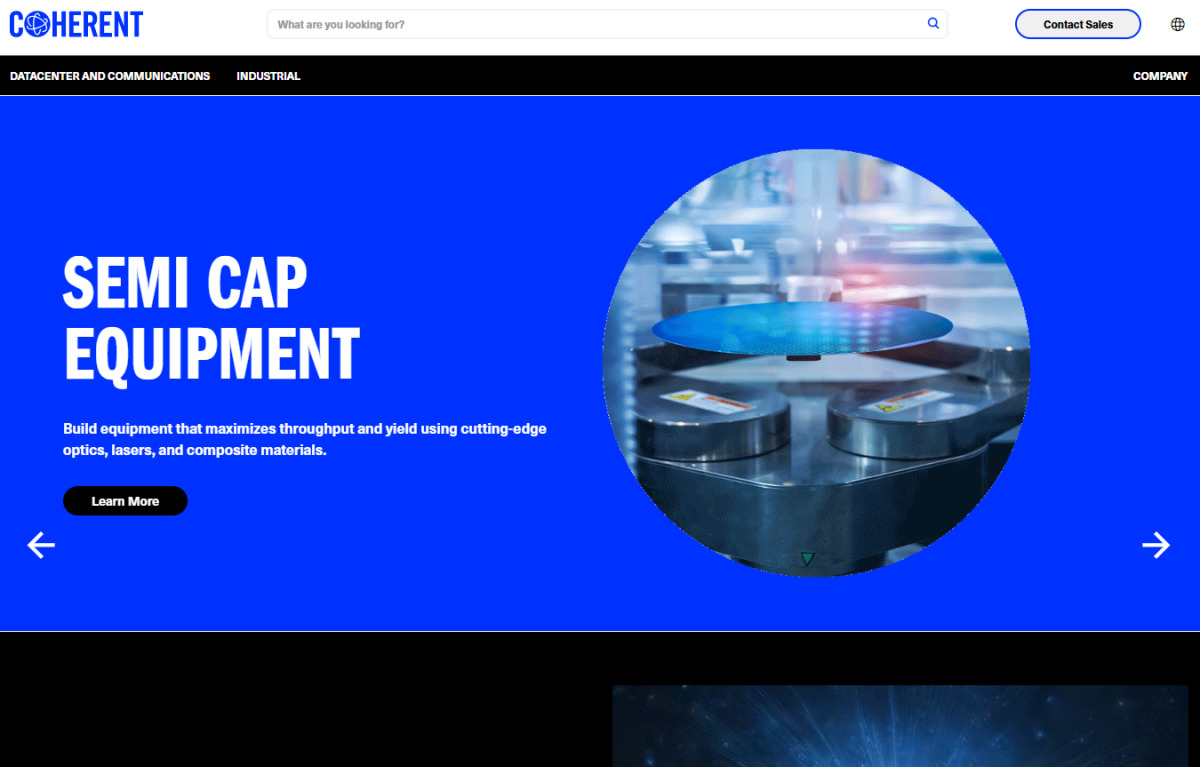
Task: Click the 'Build equipment that maximizes throughput' description
Action: click(x=305, y=439)
